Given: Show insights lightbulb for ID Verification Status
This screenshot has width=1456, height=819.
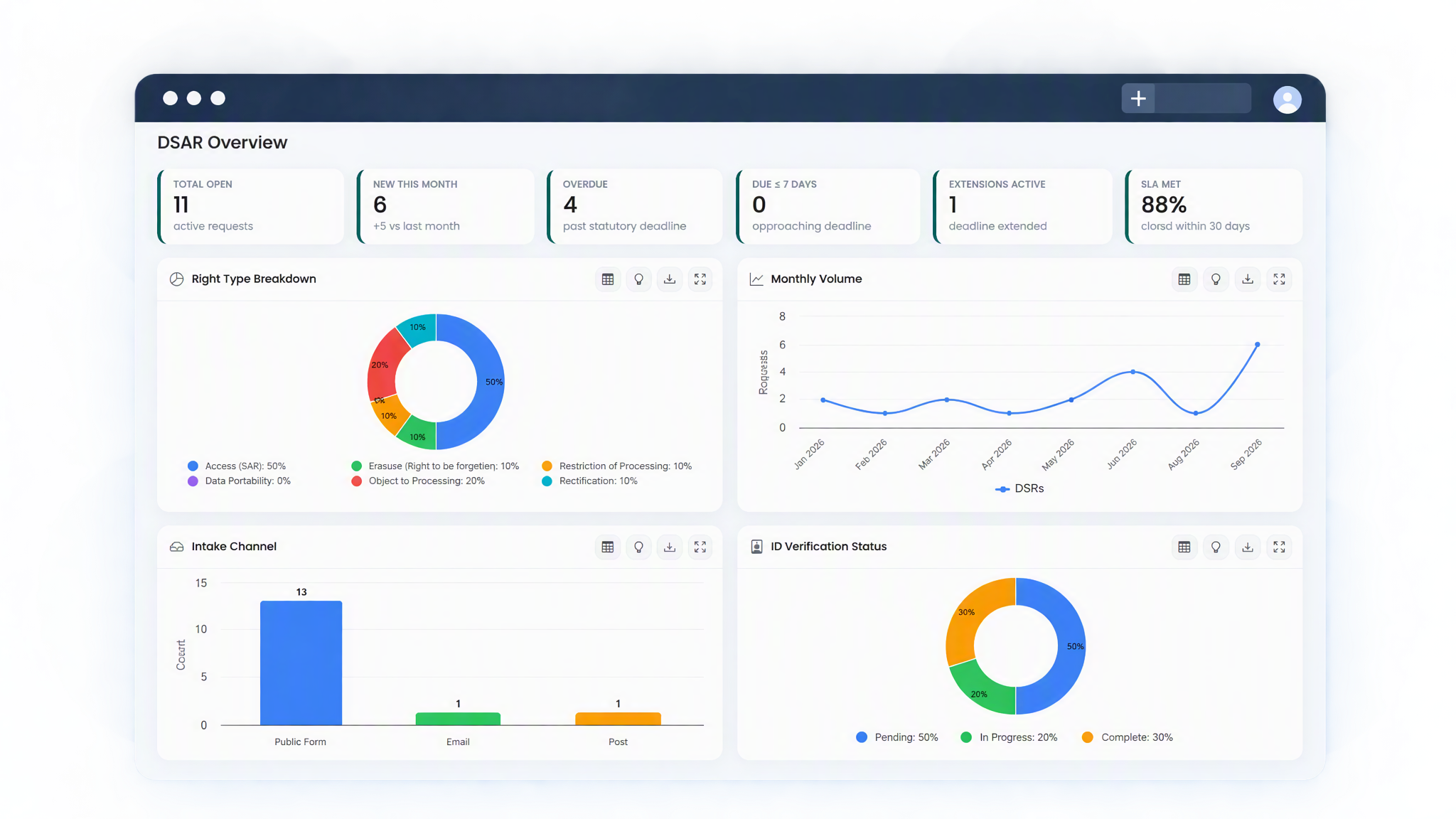Looking at the screenshot, I should [1216, 547].
